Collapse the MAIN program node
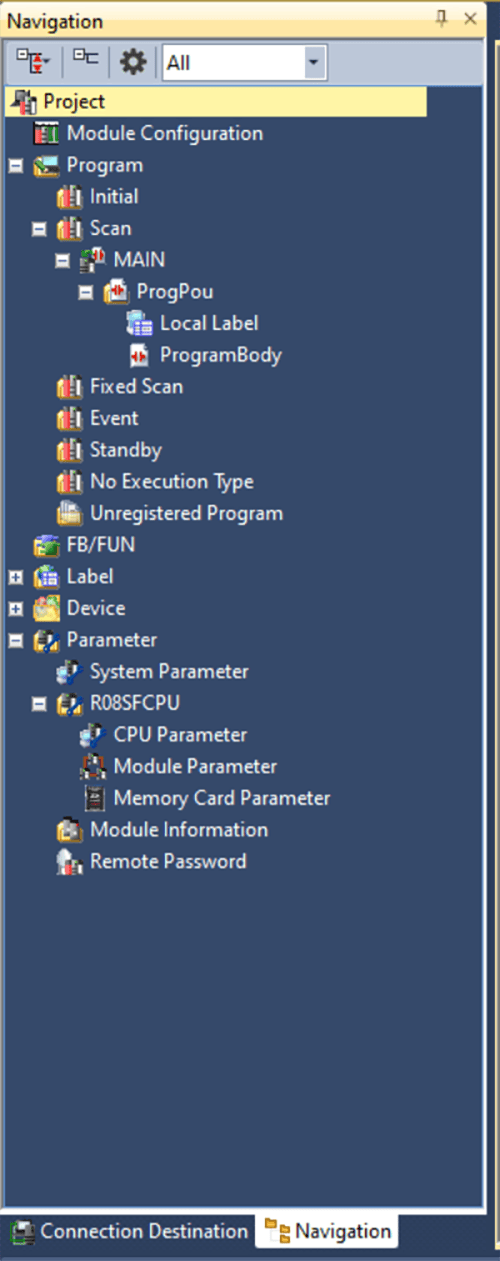The image size is (500, 1261). coord(62,260)
